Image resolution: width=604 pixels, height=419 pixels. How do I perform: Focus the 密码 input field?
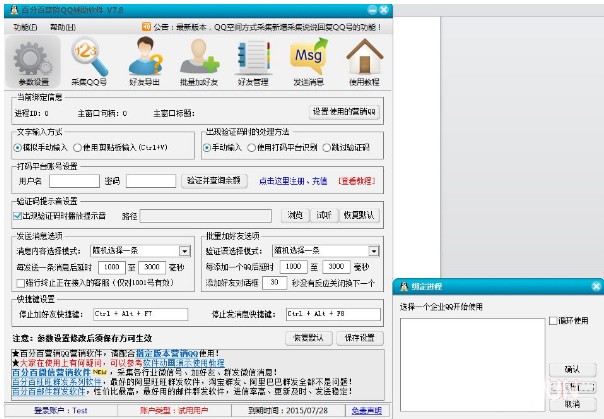[x=151, y=181]
